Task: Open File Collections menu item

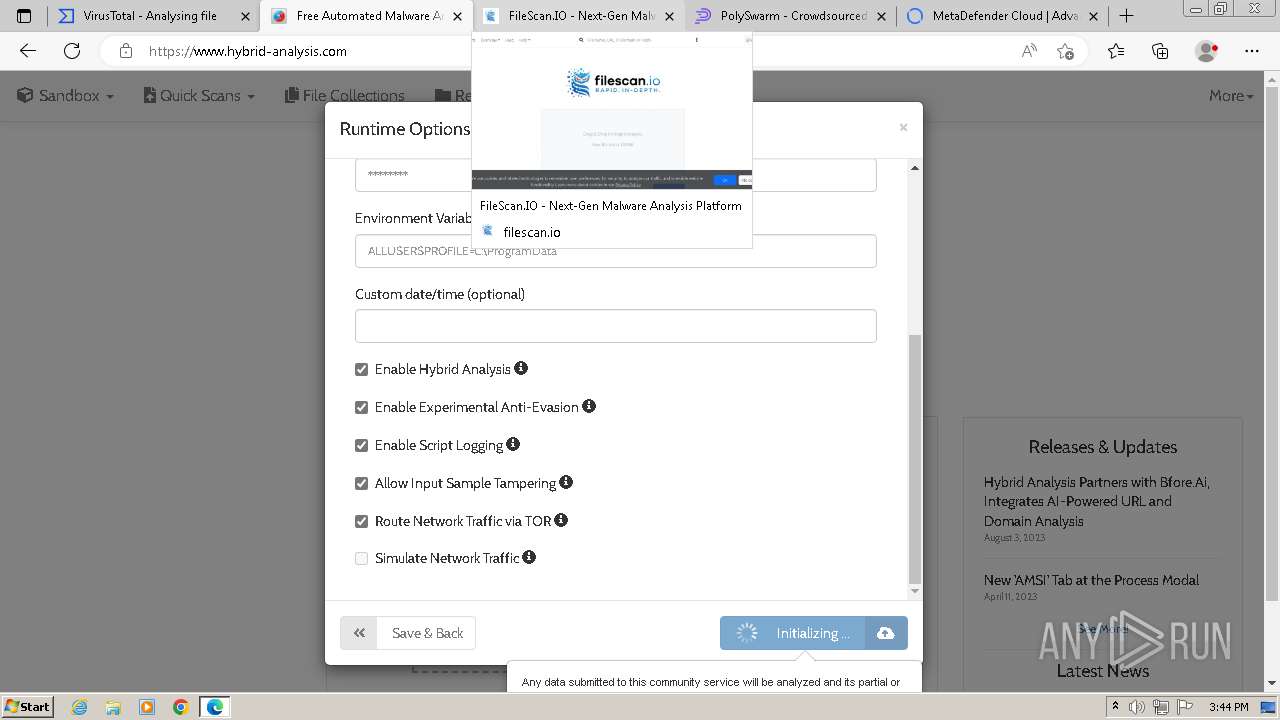Action: point(345,95)
